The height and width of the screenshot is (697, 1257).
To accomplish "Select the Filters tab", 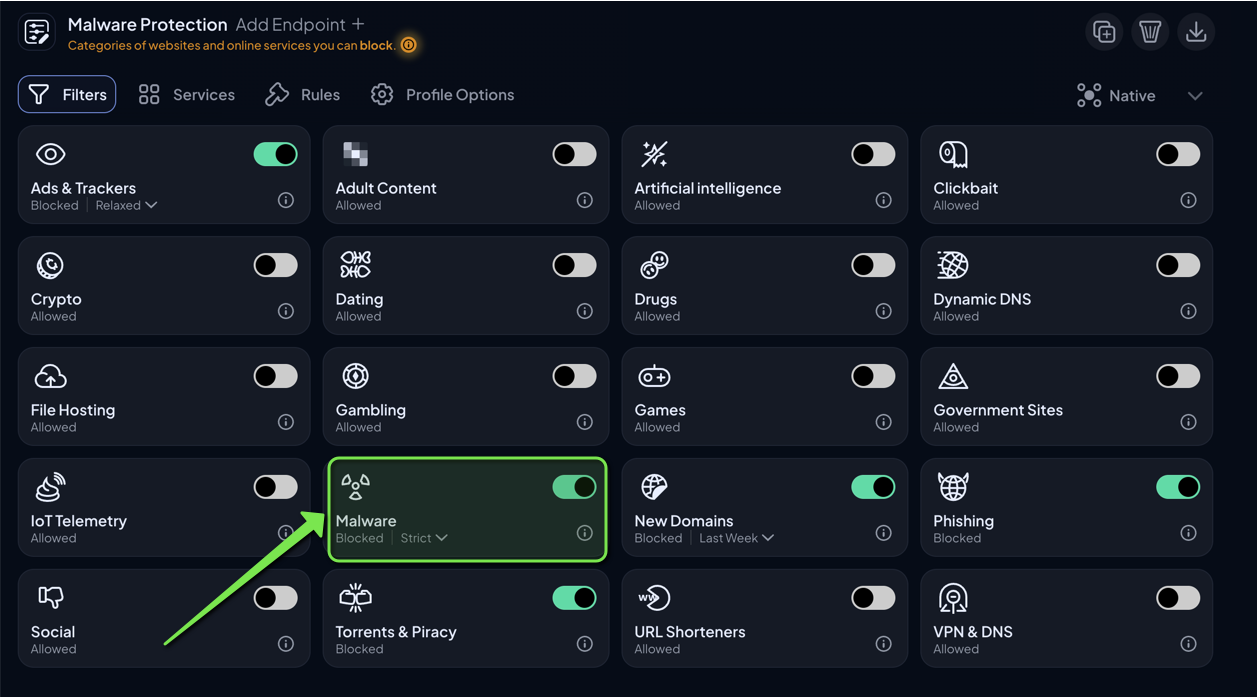I will (x=67, y=95).
